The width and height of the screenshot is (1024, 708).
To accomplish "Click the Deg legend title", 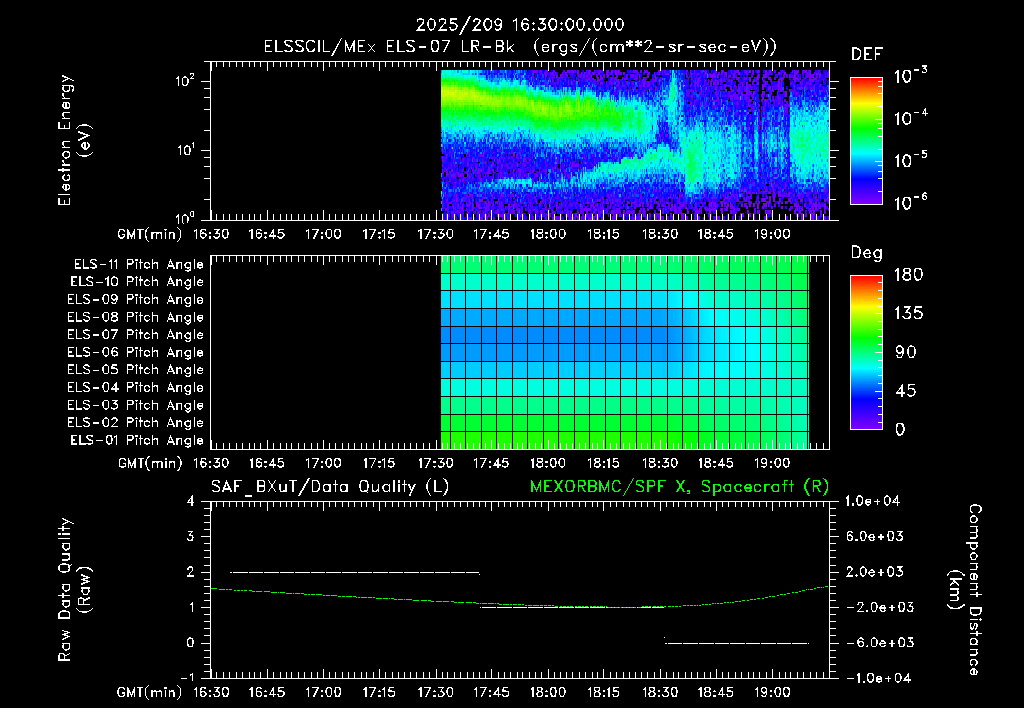I will [x=867, y=253].
